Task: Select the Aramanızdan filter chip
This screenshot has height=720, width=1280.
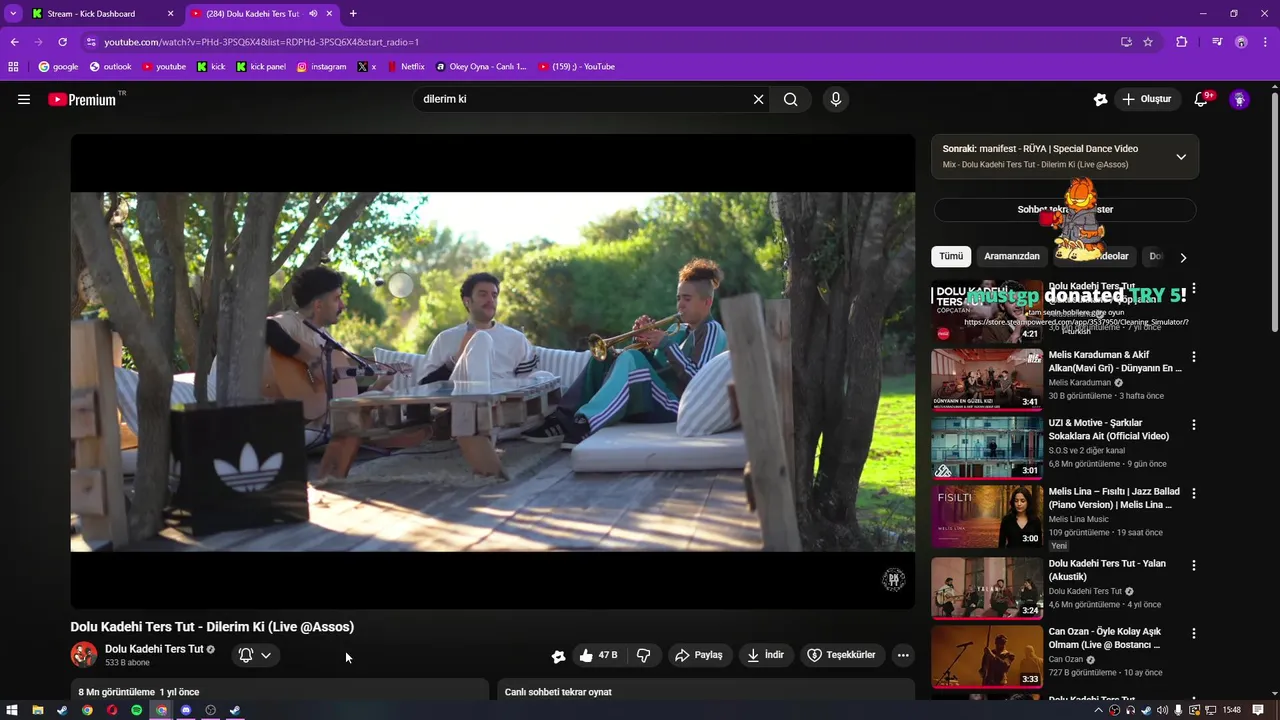Action: (1012, 256)
